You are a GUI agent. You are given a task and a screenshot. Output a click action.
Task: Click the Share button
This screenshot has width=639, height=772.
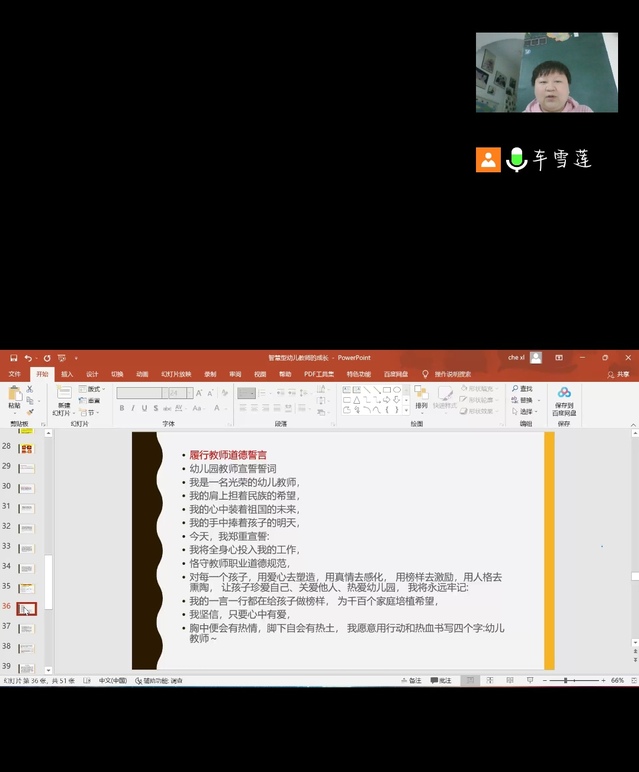[x=619, y=374]
